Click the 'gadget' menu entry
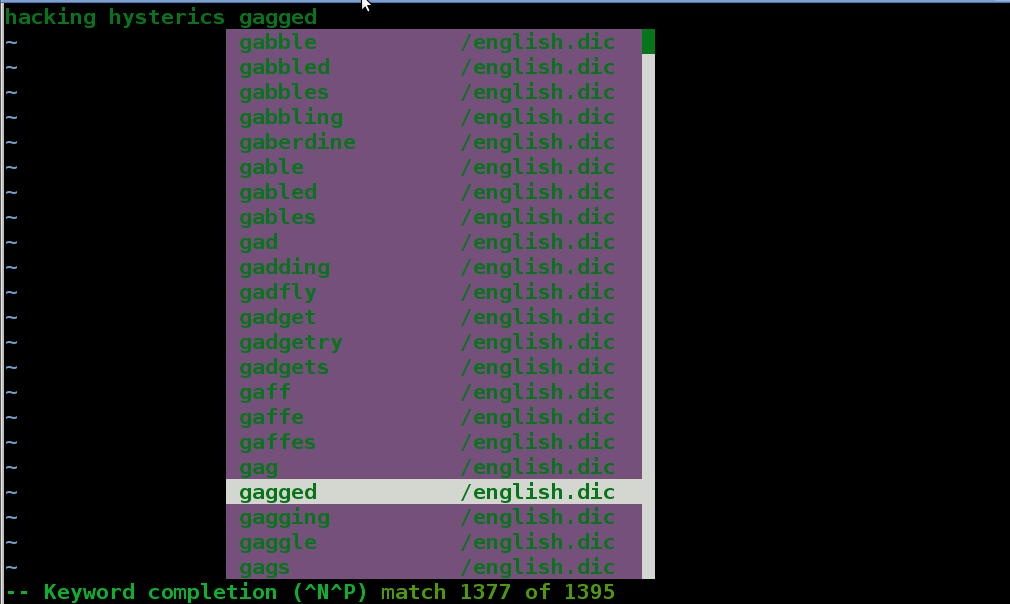The image size is (1010, 604). point(434,317)
